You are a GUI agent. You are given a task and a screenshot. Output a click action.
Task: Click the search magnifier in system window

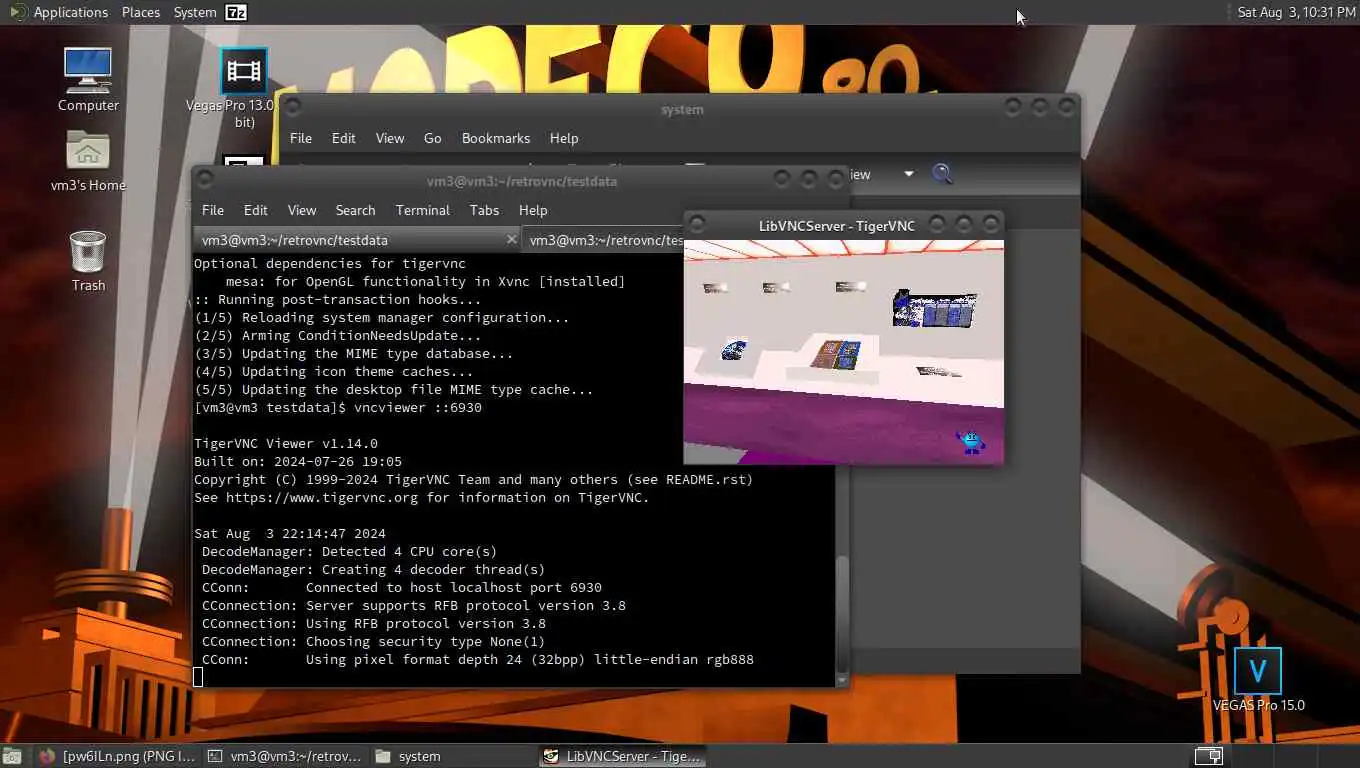click(942, 174)
